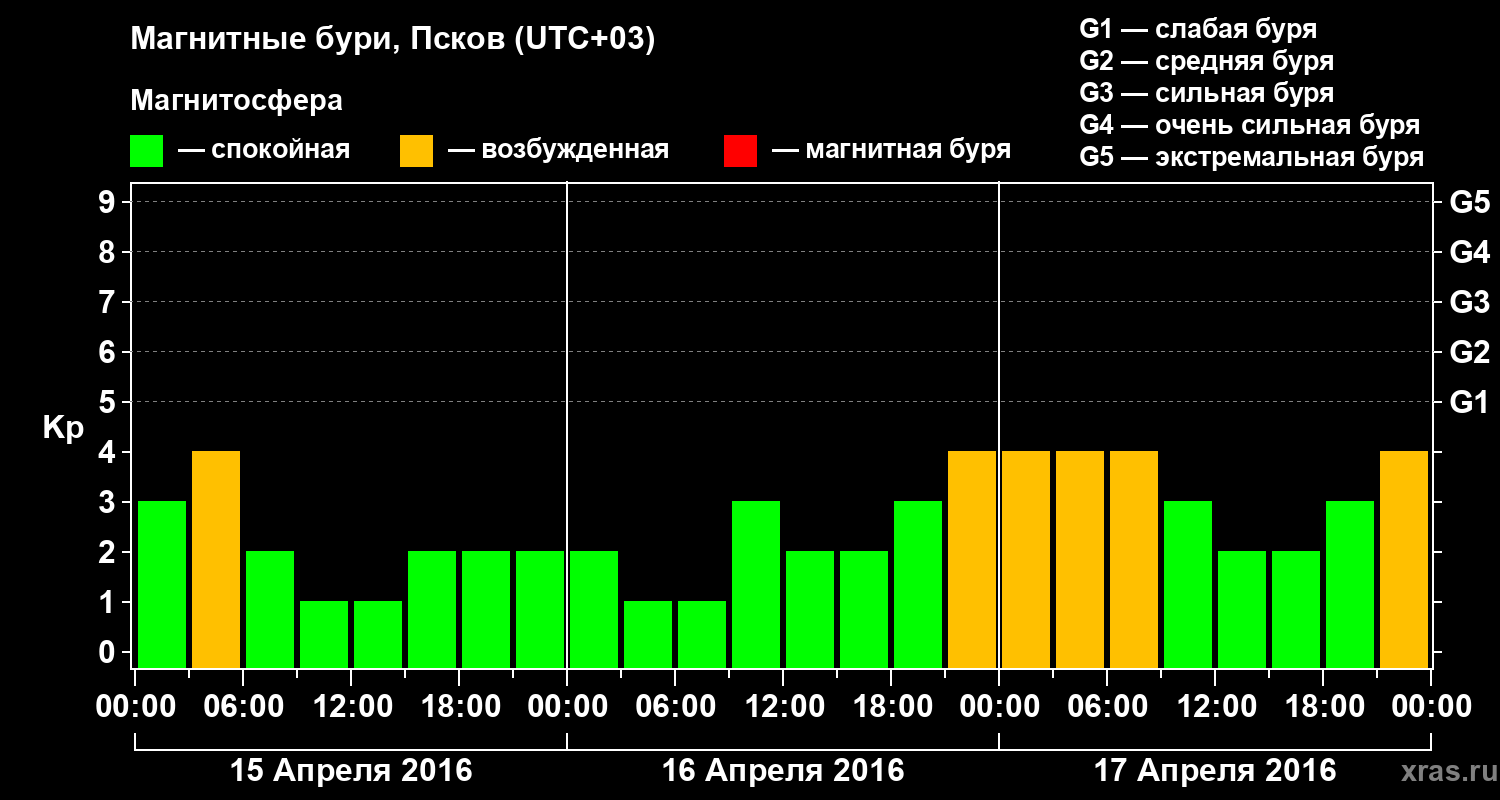Viewport: 1500px width, 800px height.
Task: Click the green calm magnetosphere legend swatch
Action: [x=146, y=151]
